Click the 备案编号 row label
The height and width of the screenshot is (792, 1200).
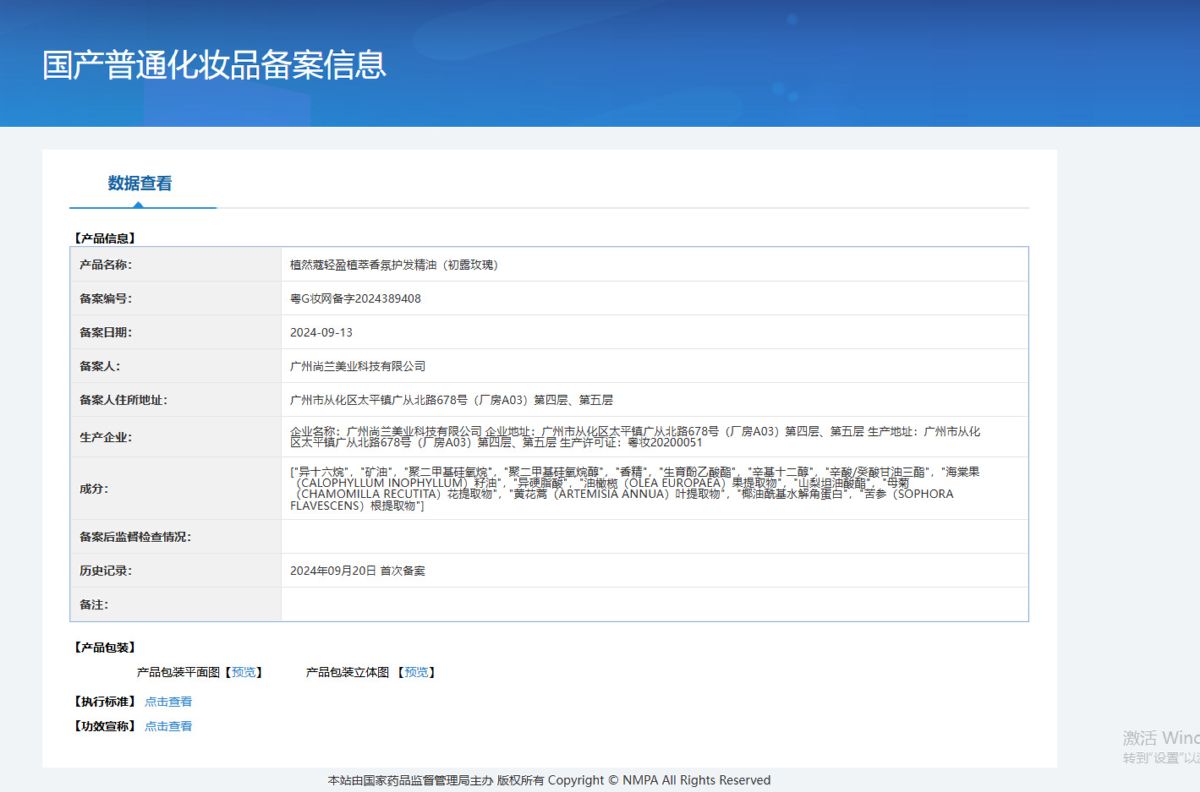point(106,299)
